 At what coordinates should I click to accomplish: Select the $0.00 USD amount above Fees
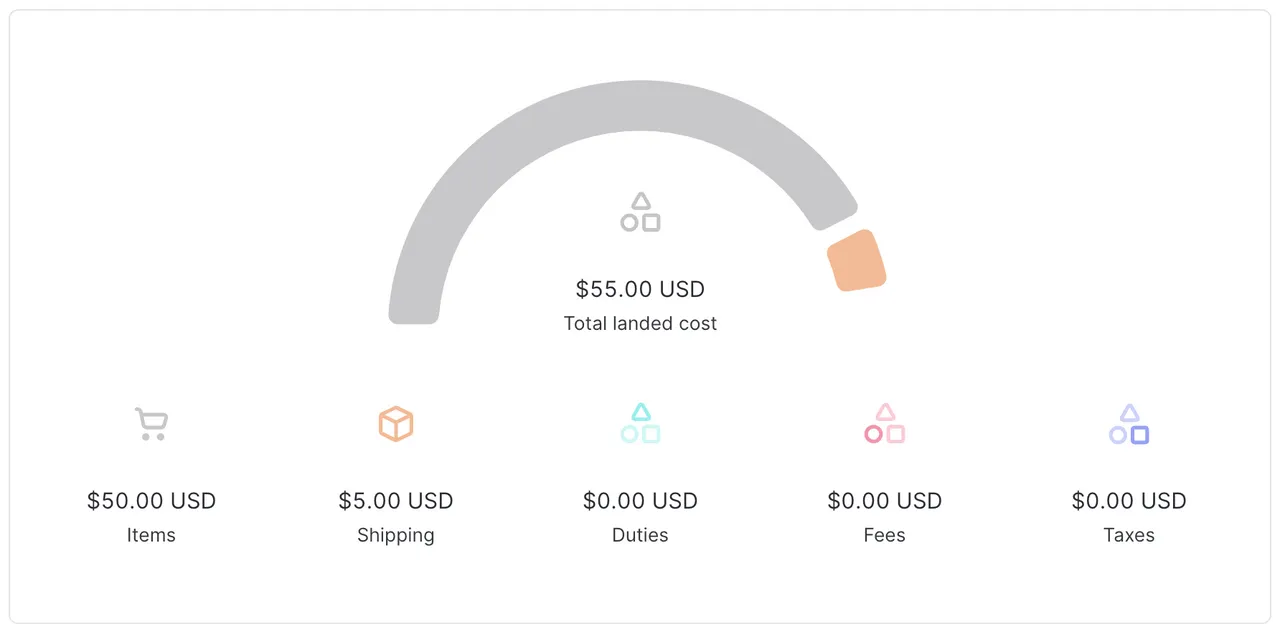click(x=885, y=501)
